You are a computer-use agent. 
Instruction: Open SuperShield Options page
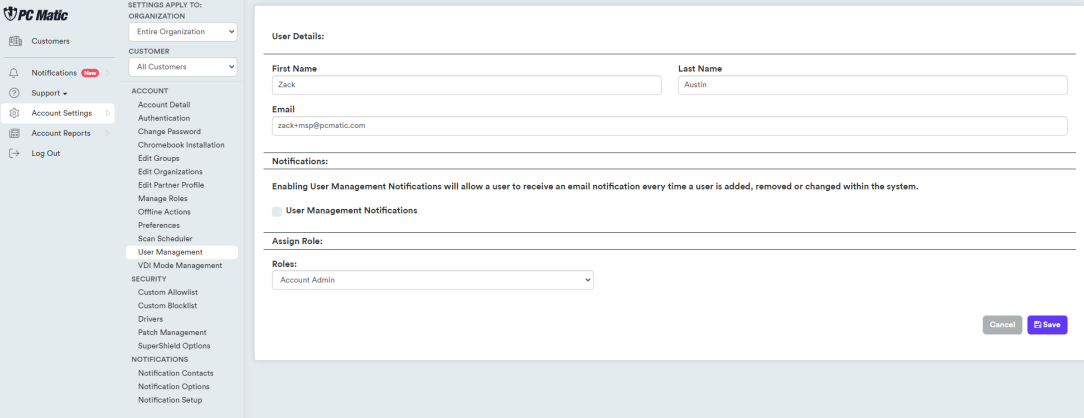click(173, 346)
